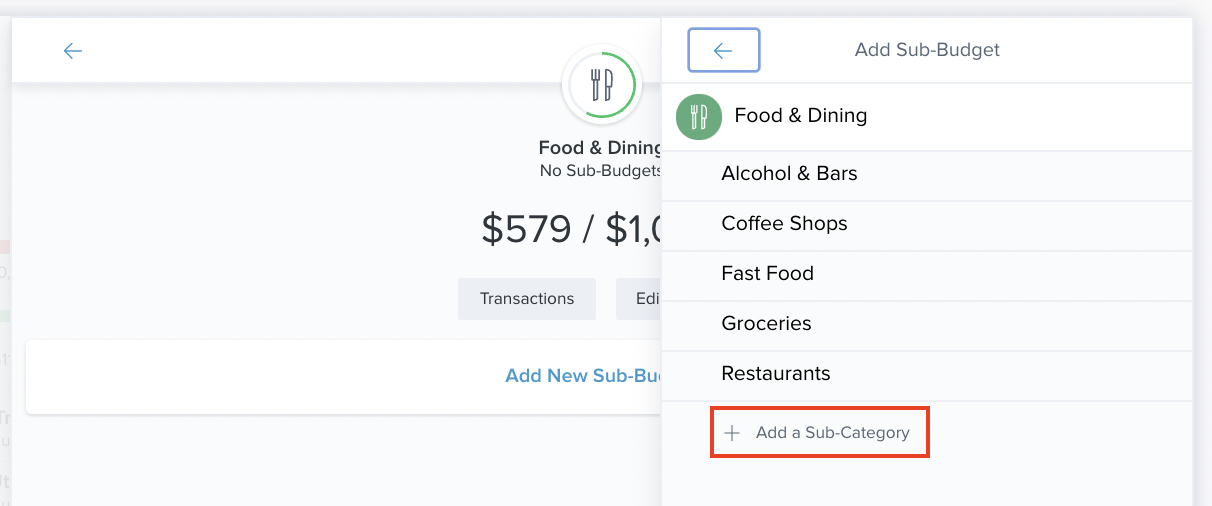This screenshot has width=1212, height=506.
Task: Choose the Restaurants sub-category
Action: 775,374
